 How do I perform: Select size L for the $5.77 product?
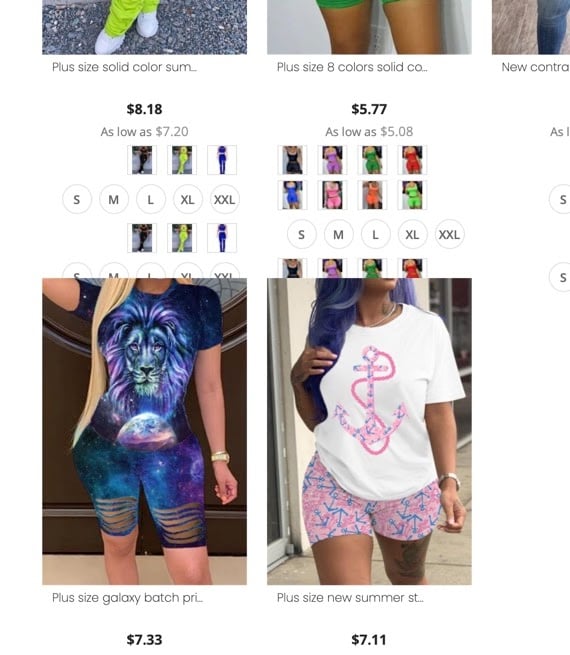point(375,235)
